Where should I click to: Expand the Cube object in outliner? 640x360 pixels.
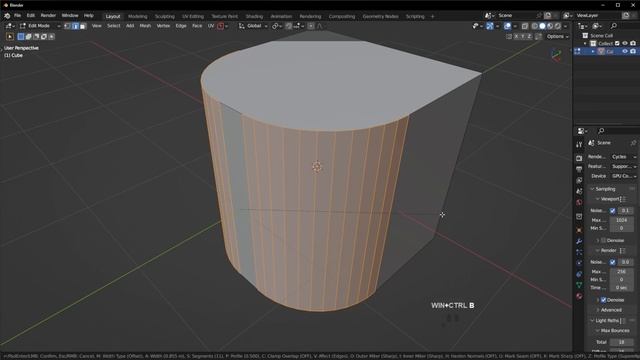(593, 51)
